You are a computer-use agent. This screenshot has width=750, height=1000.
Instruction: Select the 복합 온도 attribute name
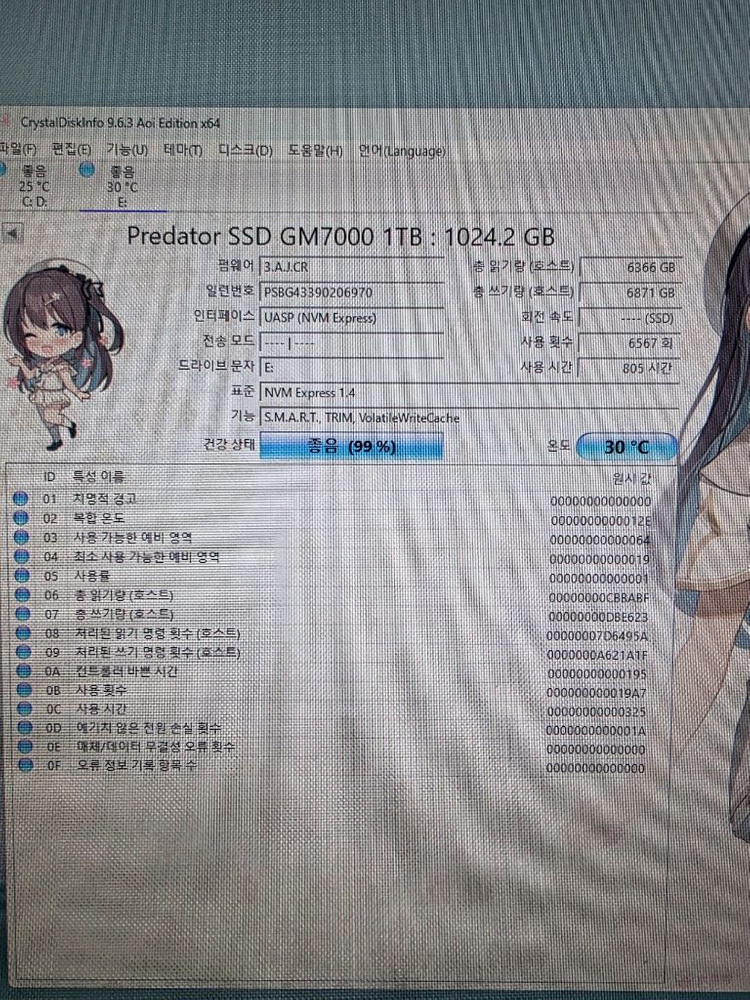[x=99, y=518]
